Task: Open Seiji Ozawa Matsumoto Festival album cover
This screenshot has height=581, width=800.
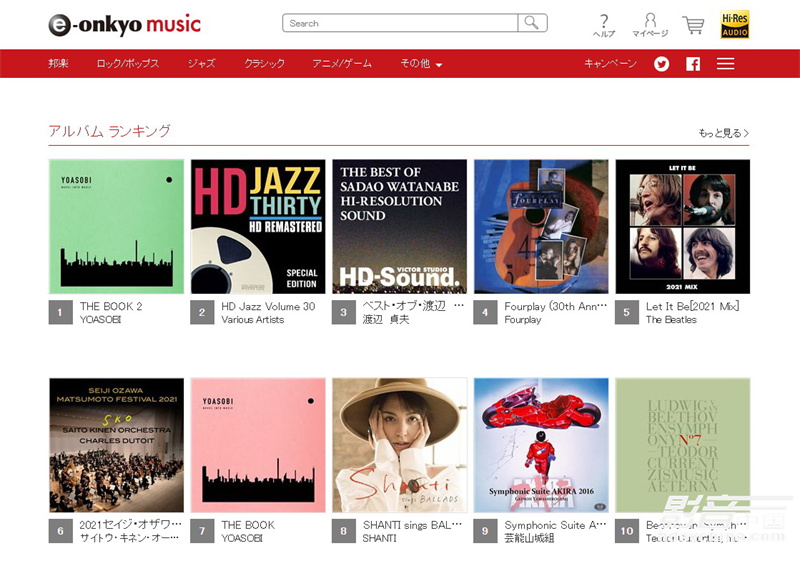Action: tap(116, 445)
